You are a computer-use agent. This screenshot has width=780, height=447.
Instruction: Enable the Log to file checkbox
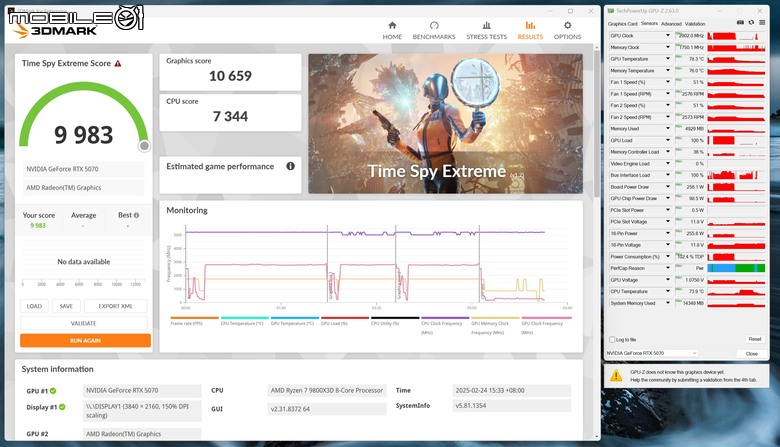tap(612, 340)
